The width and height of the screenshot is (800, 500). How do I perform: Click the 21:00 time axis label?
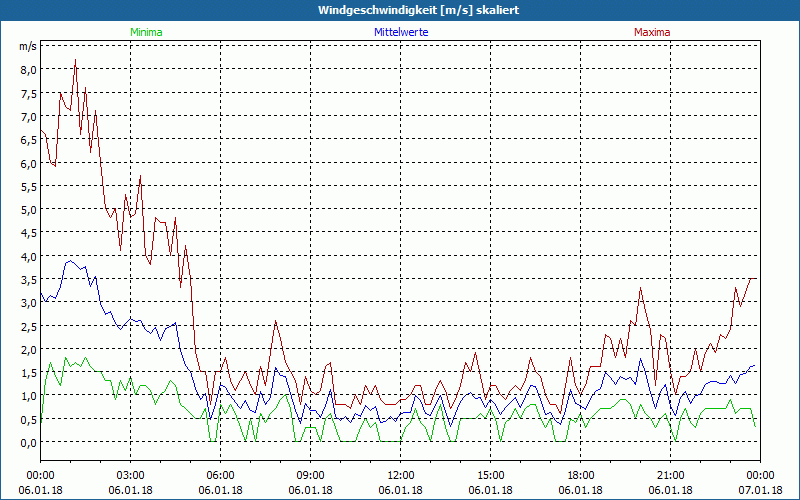(x=670, y=476)
